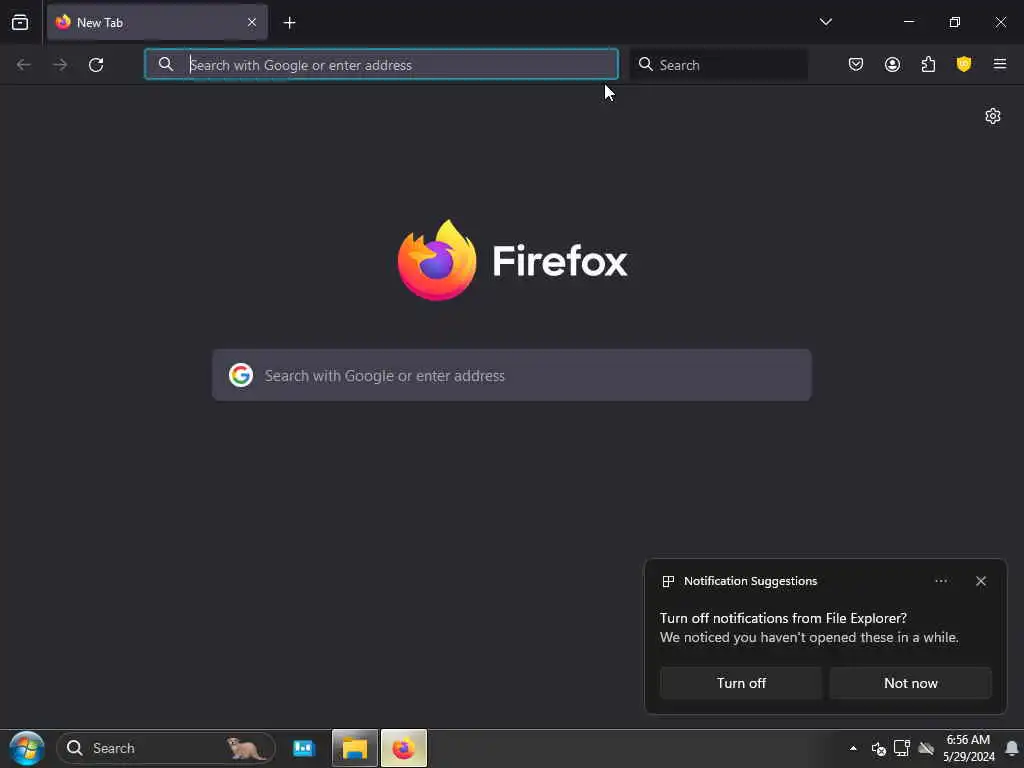Open Firefox View from the tab bar icon
The image size is (1024, 768).
pos(20,22)
